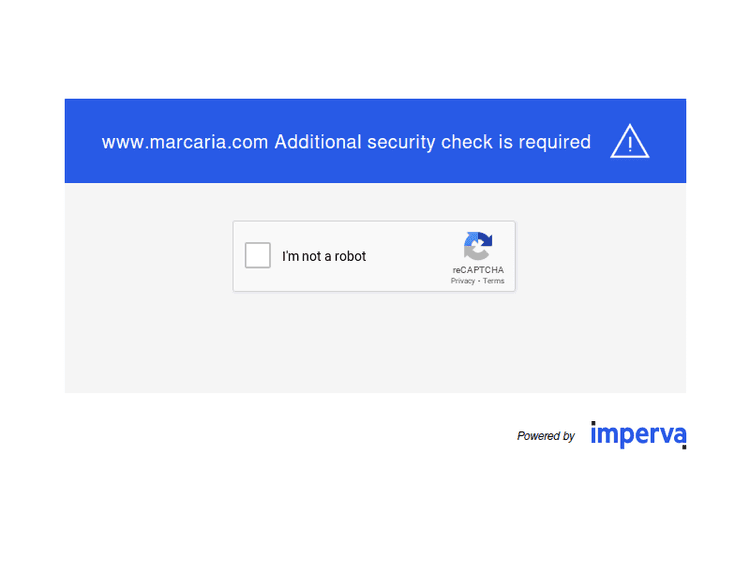
Task: Click the words "security check" in banner
Action: point(430,142)
